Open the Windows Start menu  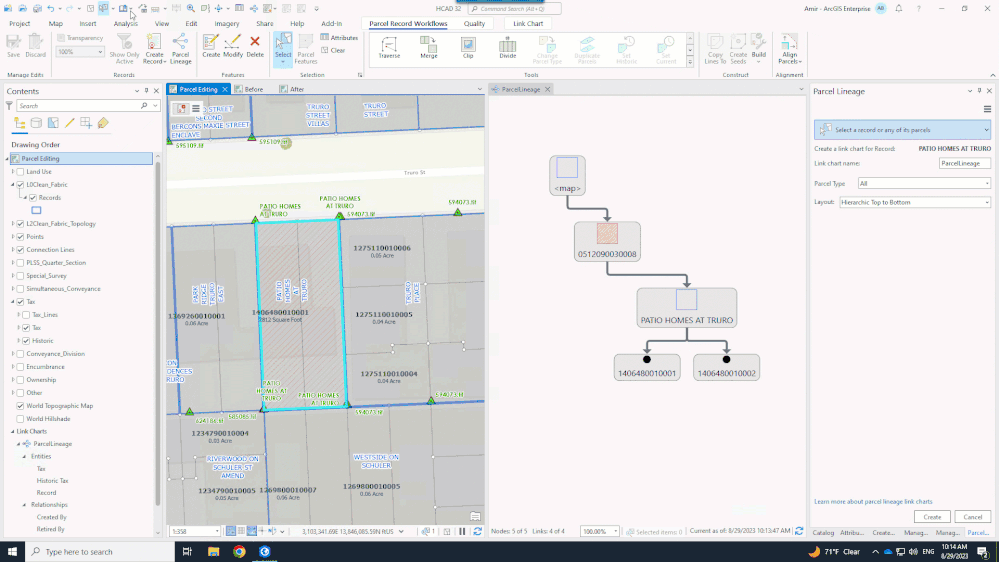12,552
